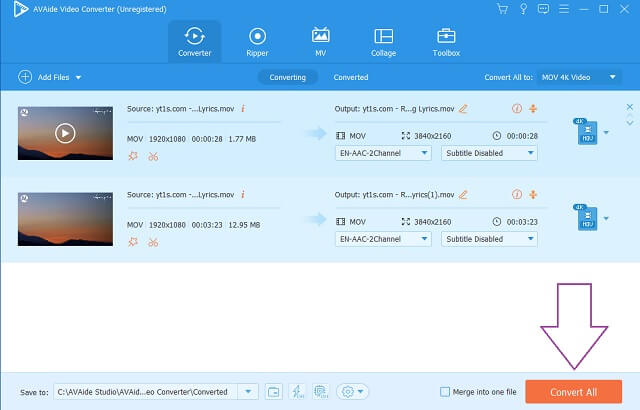This screenshot has width=640, height=410.
Task: Open the shopping cart icon
Action: tap(502, 9)
